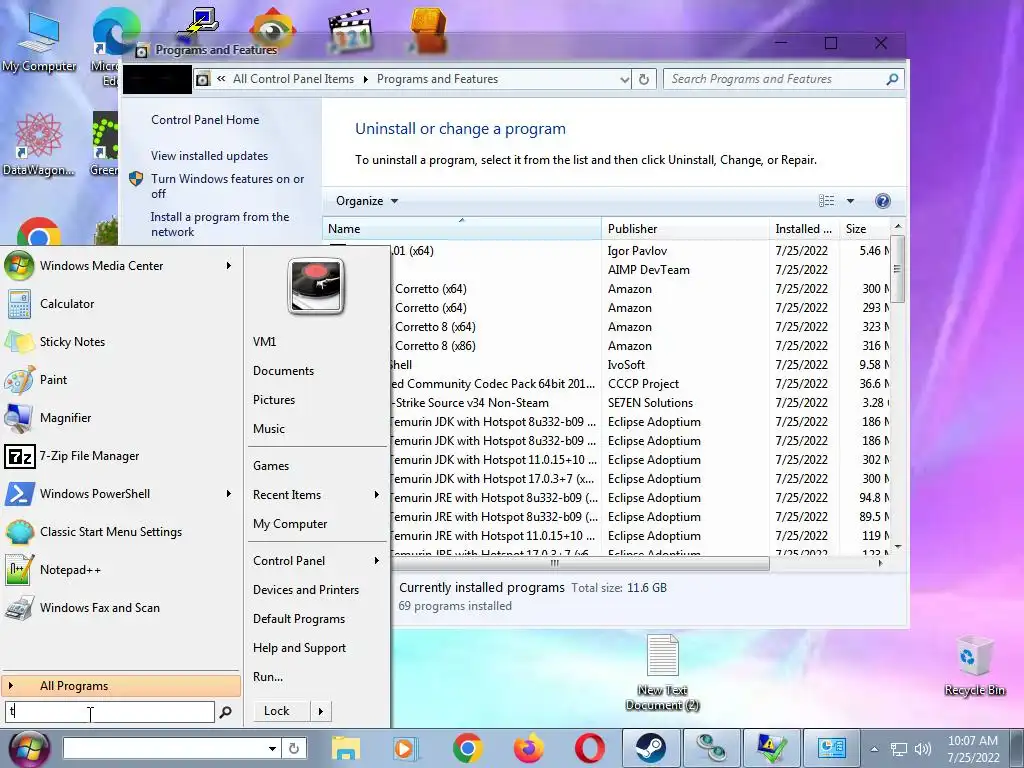Click the taskbar address refresh button
1024x768 pixels.
click(x=293, y=748)
